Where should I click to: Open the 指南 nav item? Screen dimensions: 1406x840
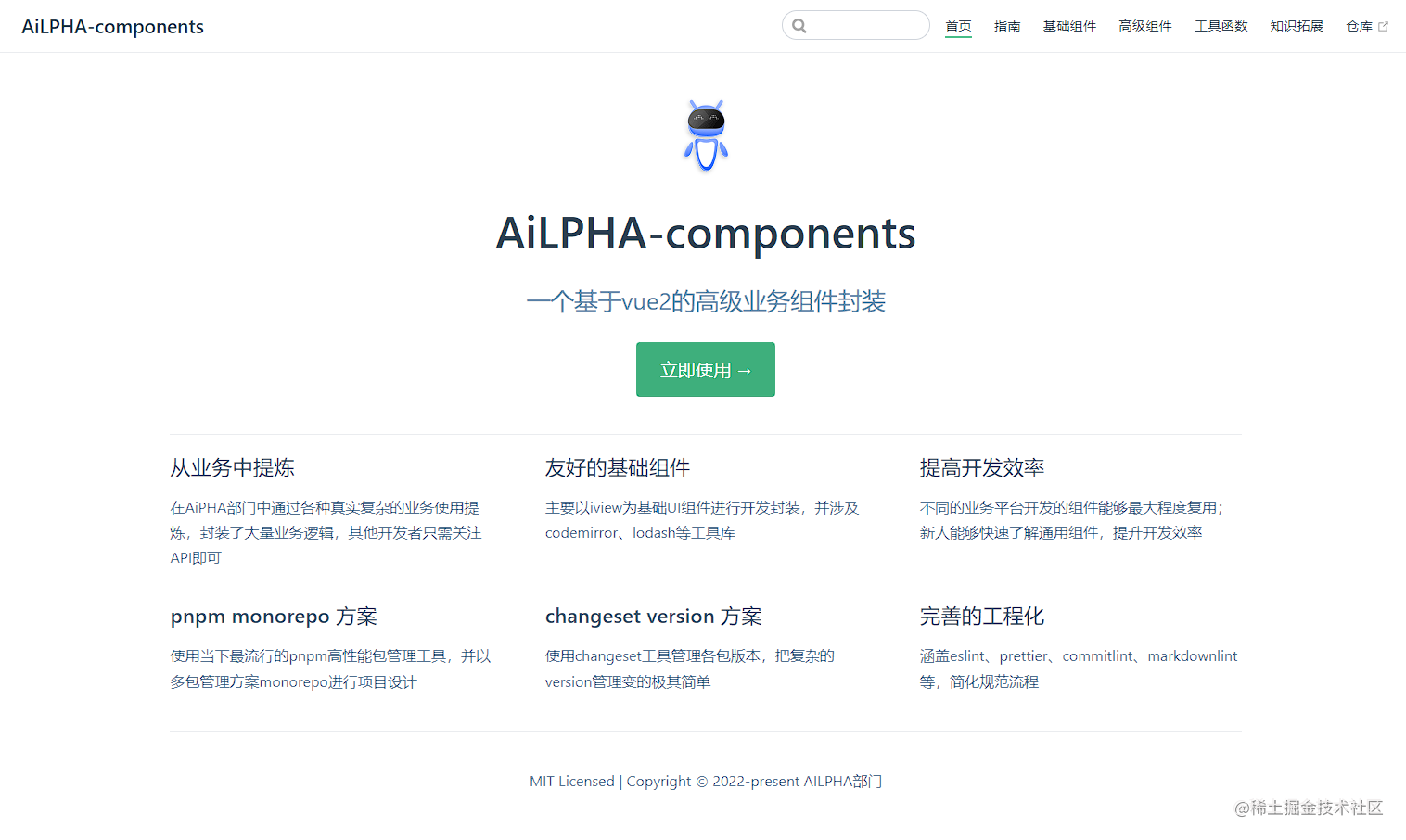1007,26
